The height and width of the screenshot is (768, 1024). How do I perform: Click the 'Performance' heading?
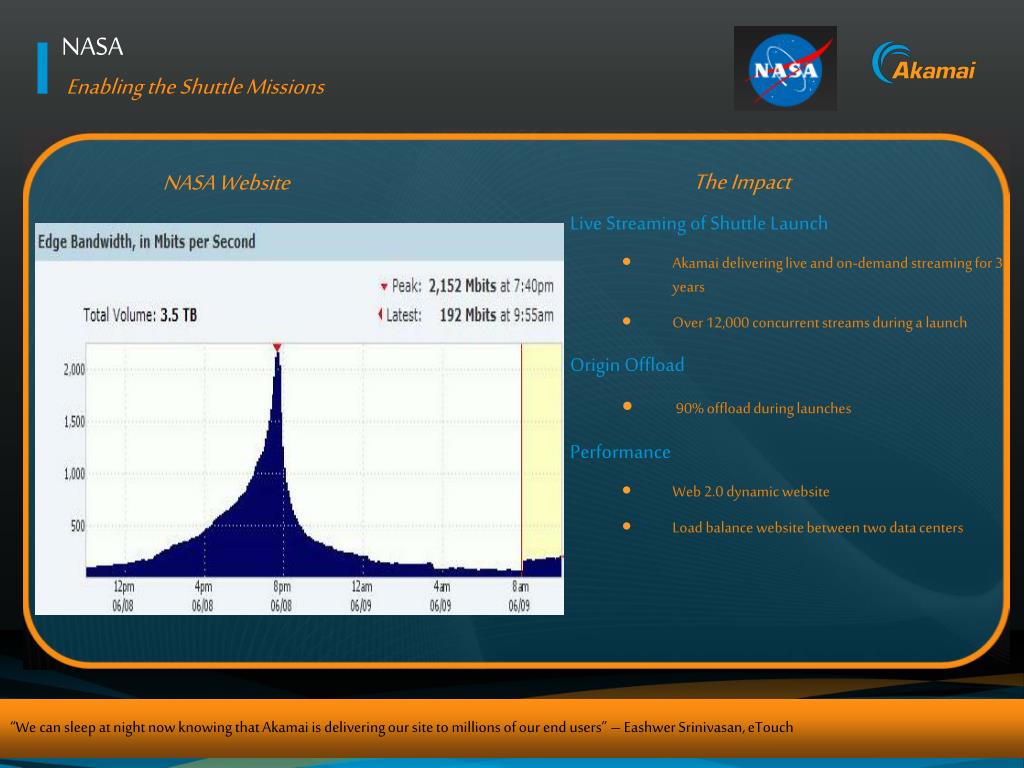620,452
